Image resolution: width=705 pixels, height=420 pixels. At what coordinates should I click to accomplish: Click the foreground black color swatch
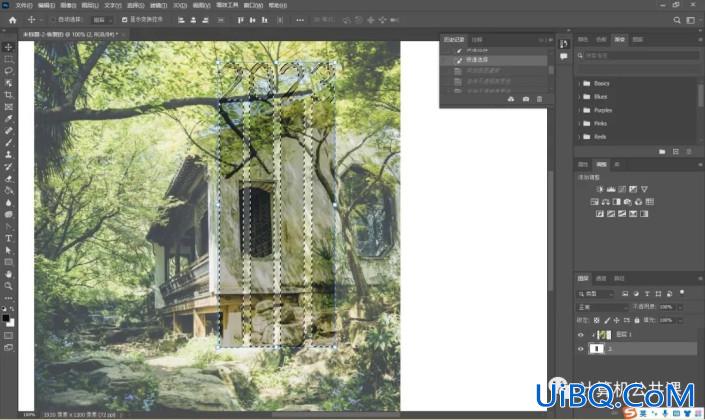click(6, 318)
